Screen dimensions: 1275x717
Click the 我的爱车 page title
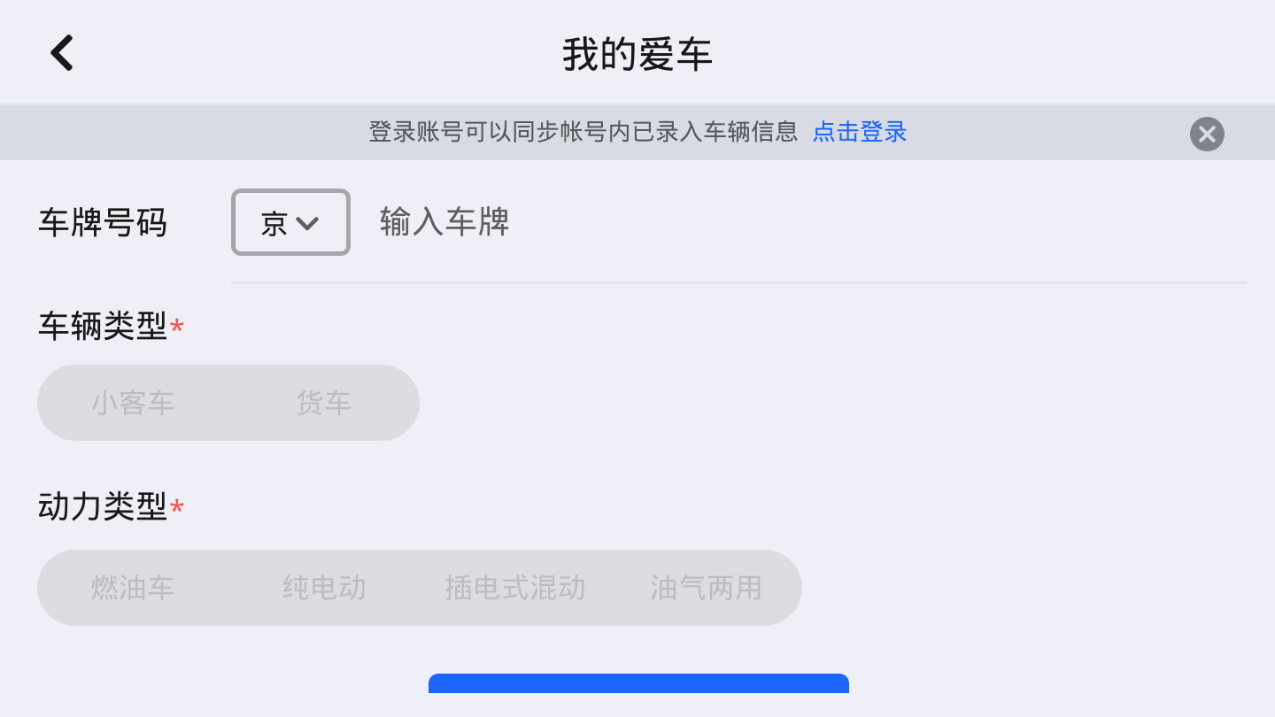tap(637, 54)
